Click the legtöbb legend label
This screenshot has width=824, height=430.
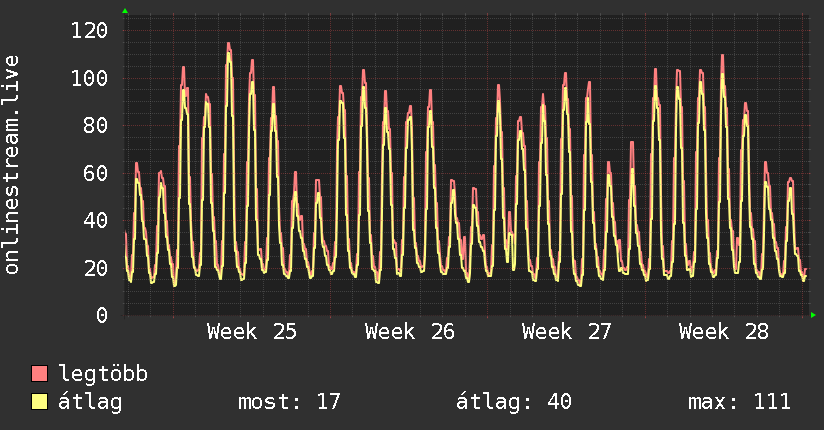[x=103, y=373]
